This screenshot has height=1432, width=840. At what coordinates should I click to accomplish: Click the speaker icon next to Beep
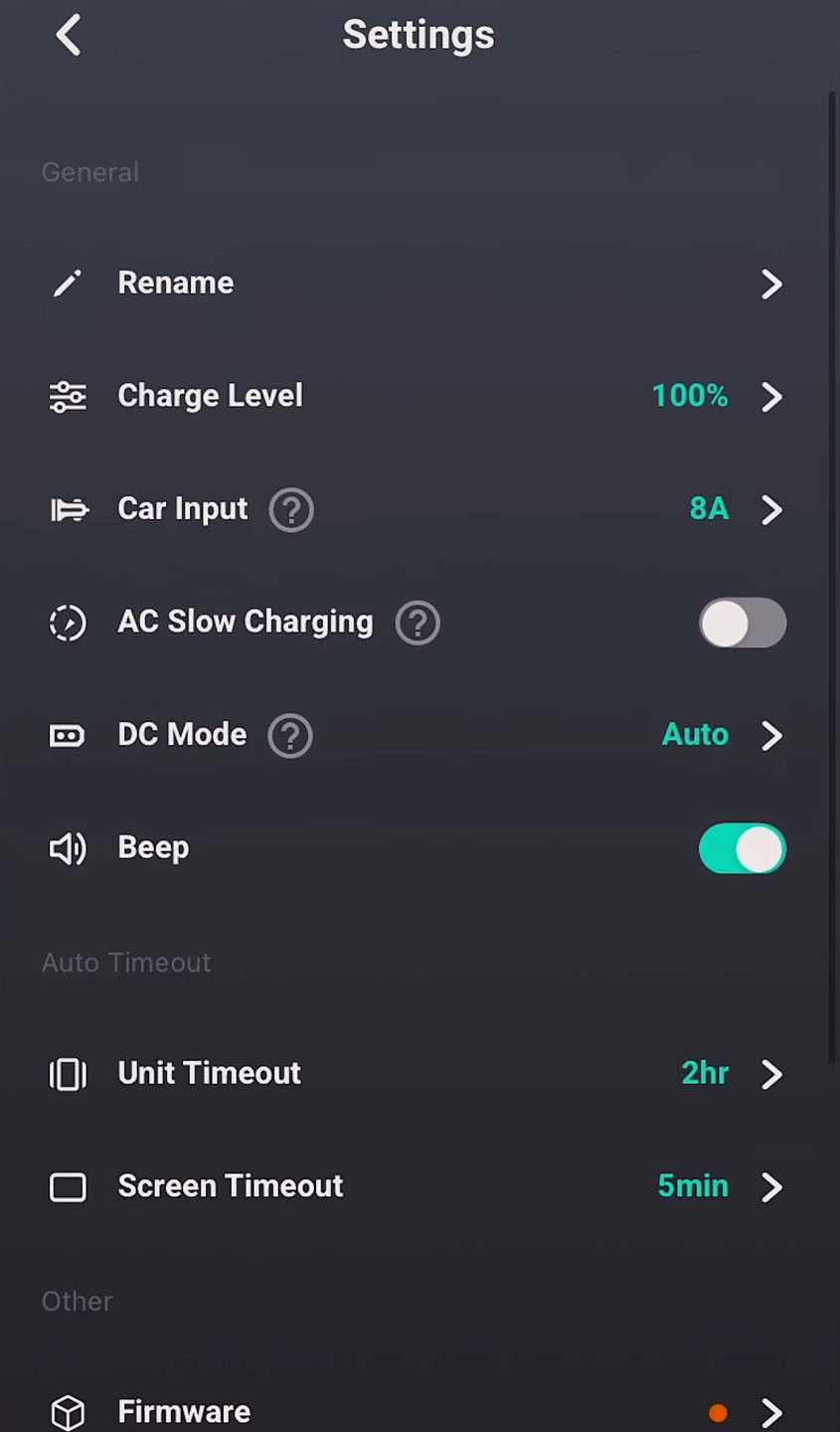[68, 848]
